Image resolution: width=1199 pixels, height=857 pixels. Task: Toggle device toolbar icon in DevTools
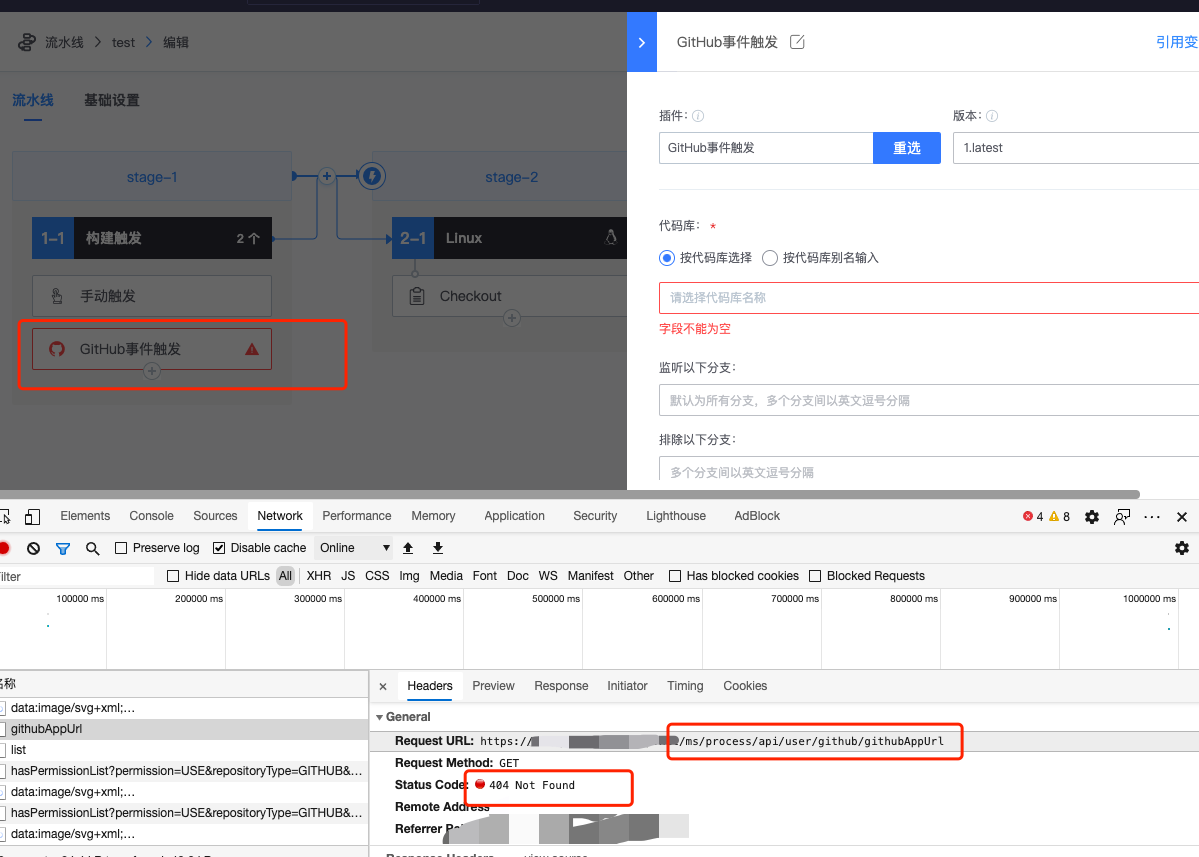(32, 517)
